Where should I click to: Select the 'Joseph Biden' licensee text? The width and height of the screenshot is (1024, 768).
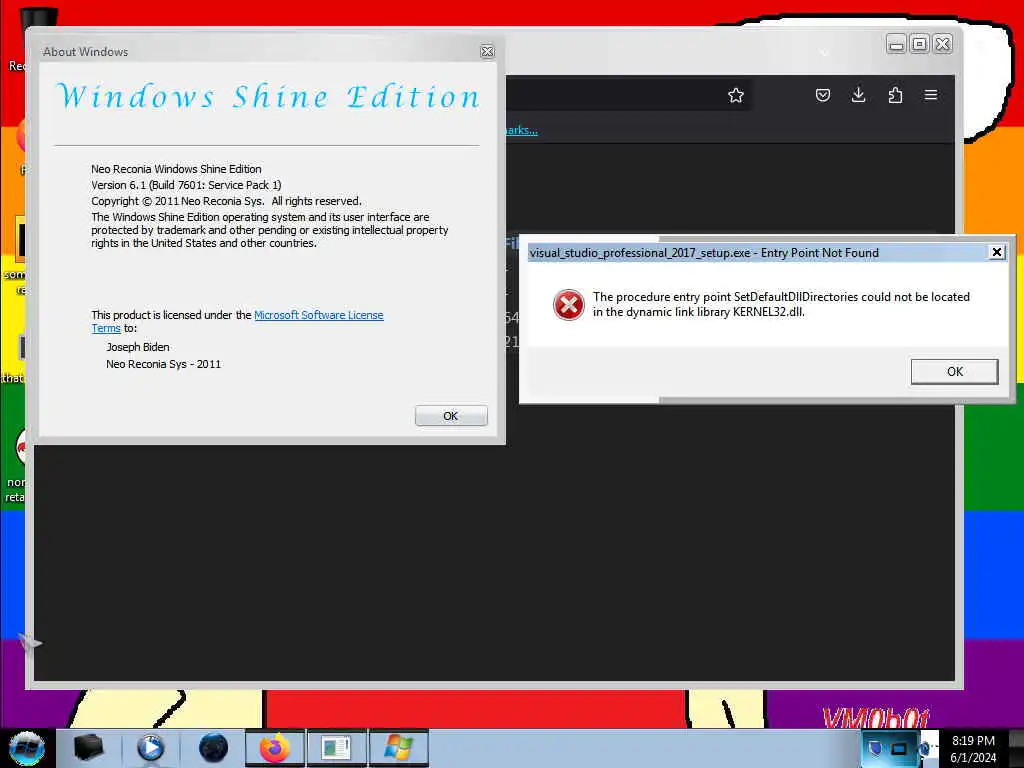(138, 347)
